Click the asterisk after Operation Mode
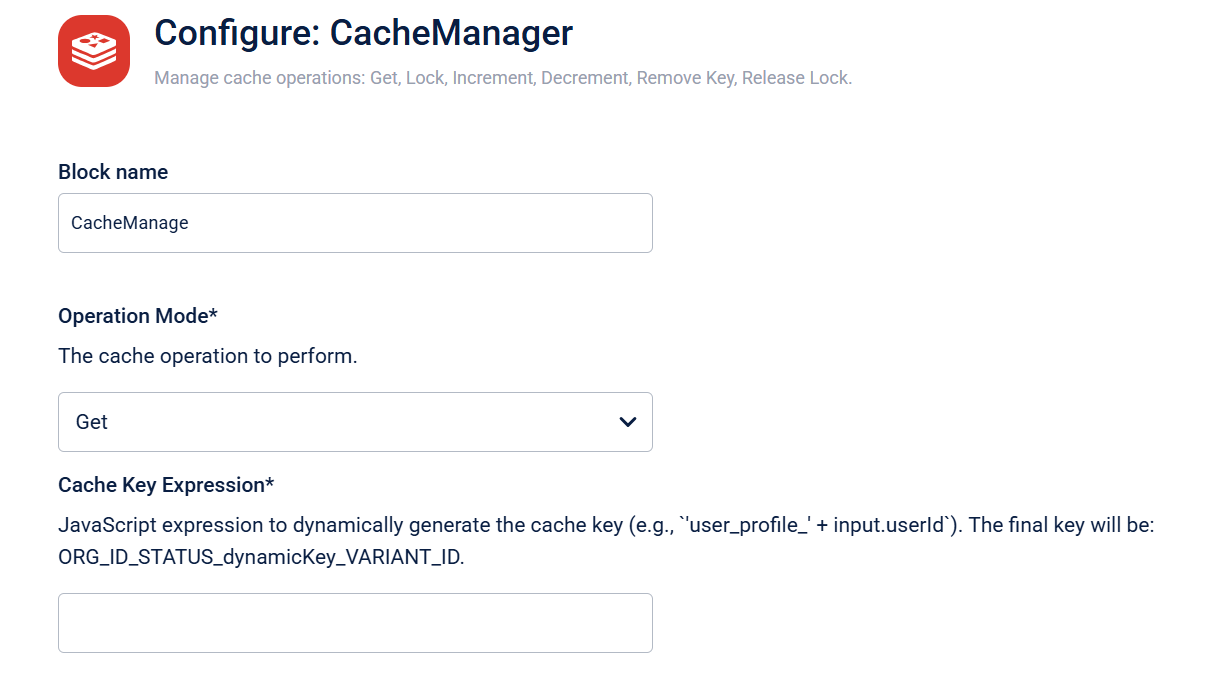Screen dimensions: 1224x682 pyautogui.click(x=213, y=314)
